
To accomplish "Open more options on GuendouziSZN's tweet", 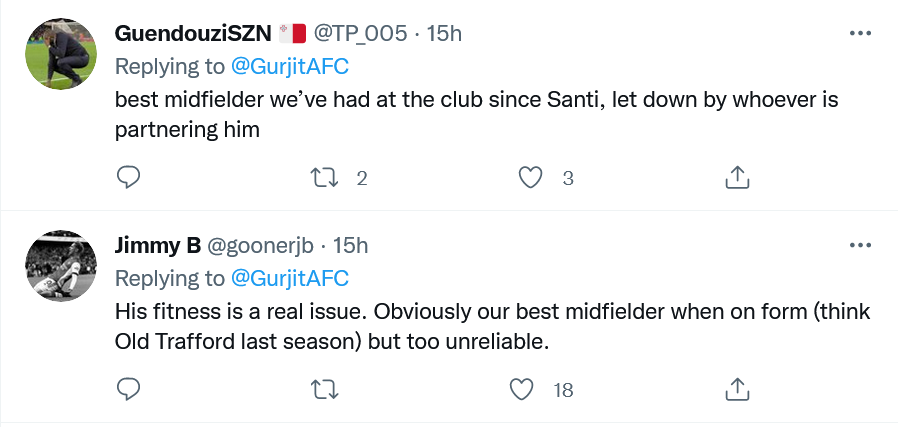I will [859, 33].
